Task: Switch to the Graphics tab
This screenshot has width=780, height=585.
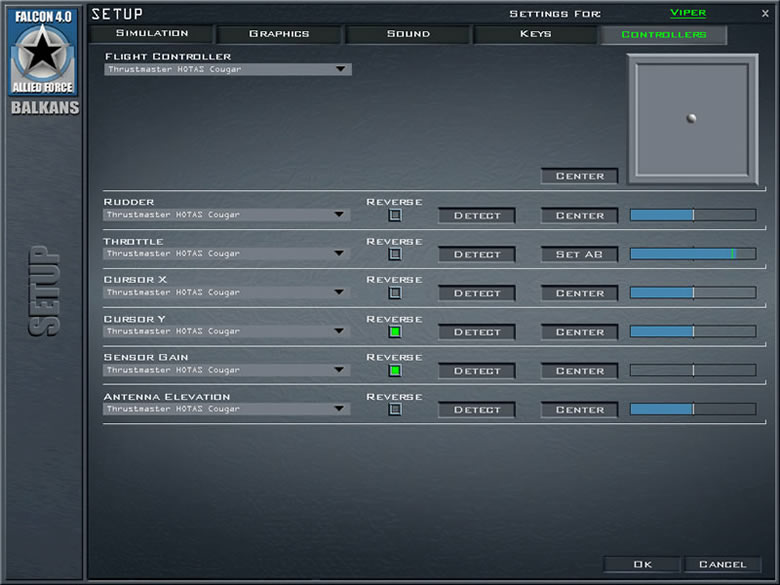Action: 279,34
